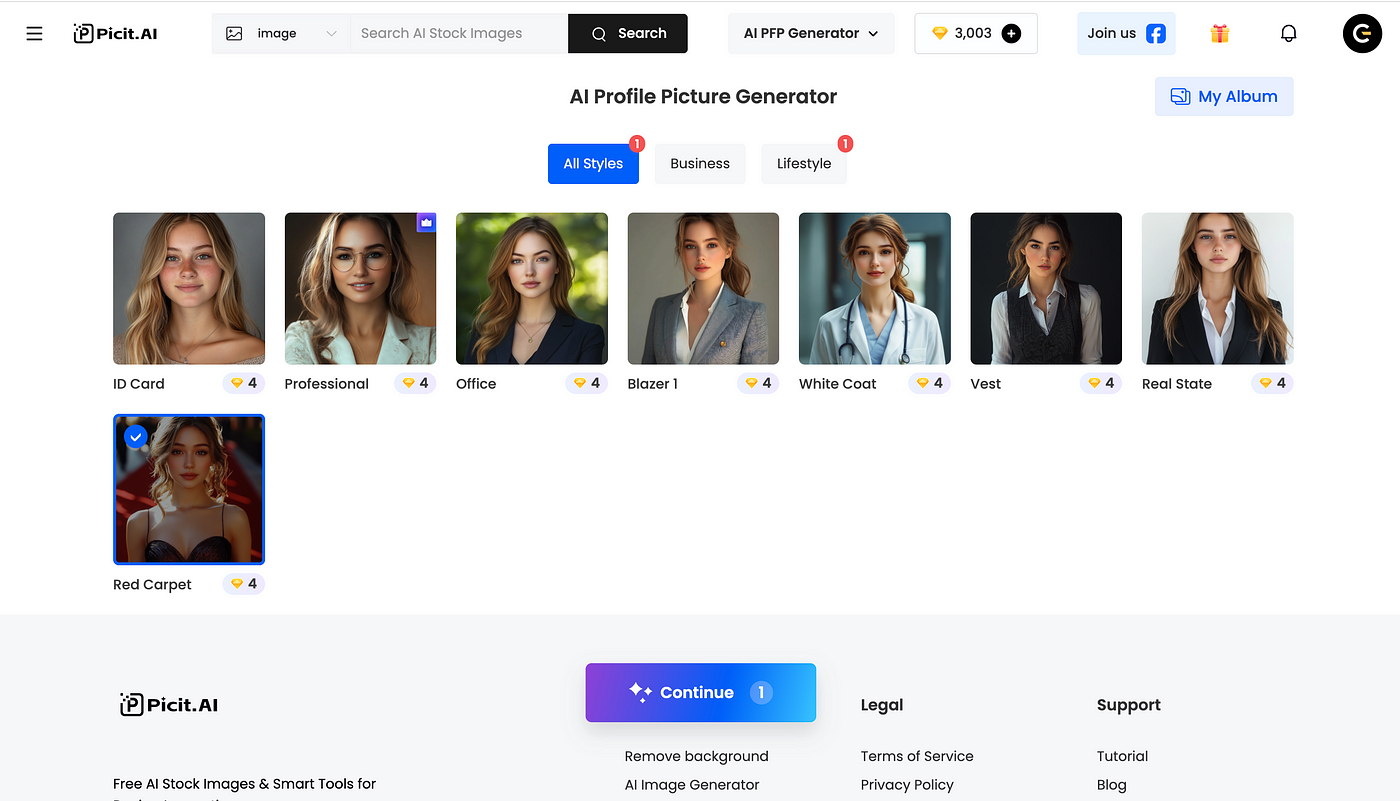
Task: Select the All Styles tab
Action: [x=593, y=164]
